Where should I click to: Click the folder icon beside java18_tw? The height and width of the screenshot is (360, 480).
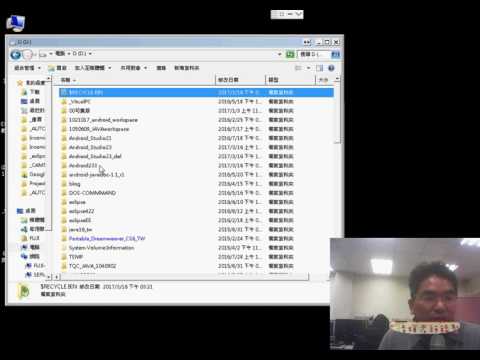pyautogui.click(x=64, y=230)
